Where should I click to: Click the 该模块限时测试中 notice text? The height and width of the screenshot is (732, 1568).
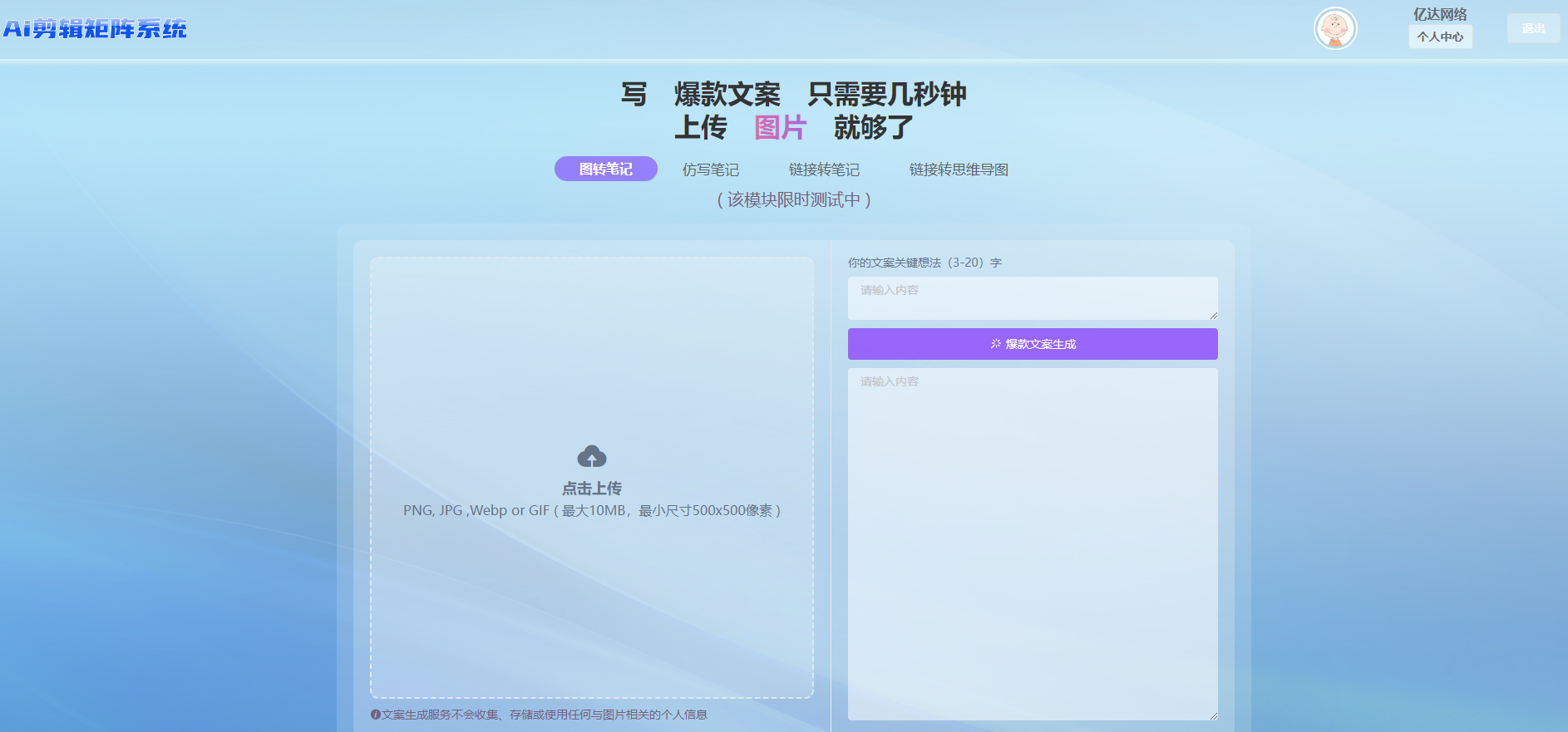[793, 199]
